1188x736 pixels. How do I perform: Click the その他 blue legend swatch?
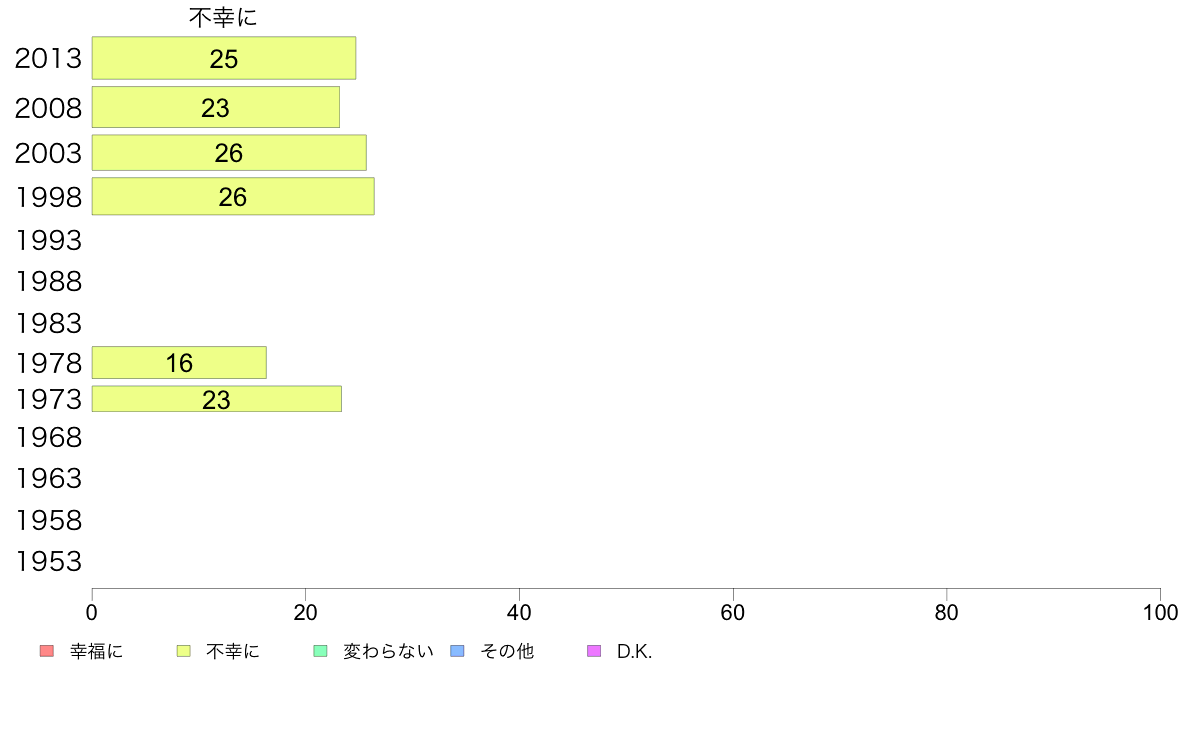(458, 651)
